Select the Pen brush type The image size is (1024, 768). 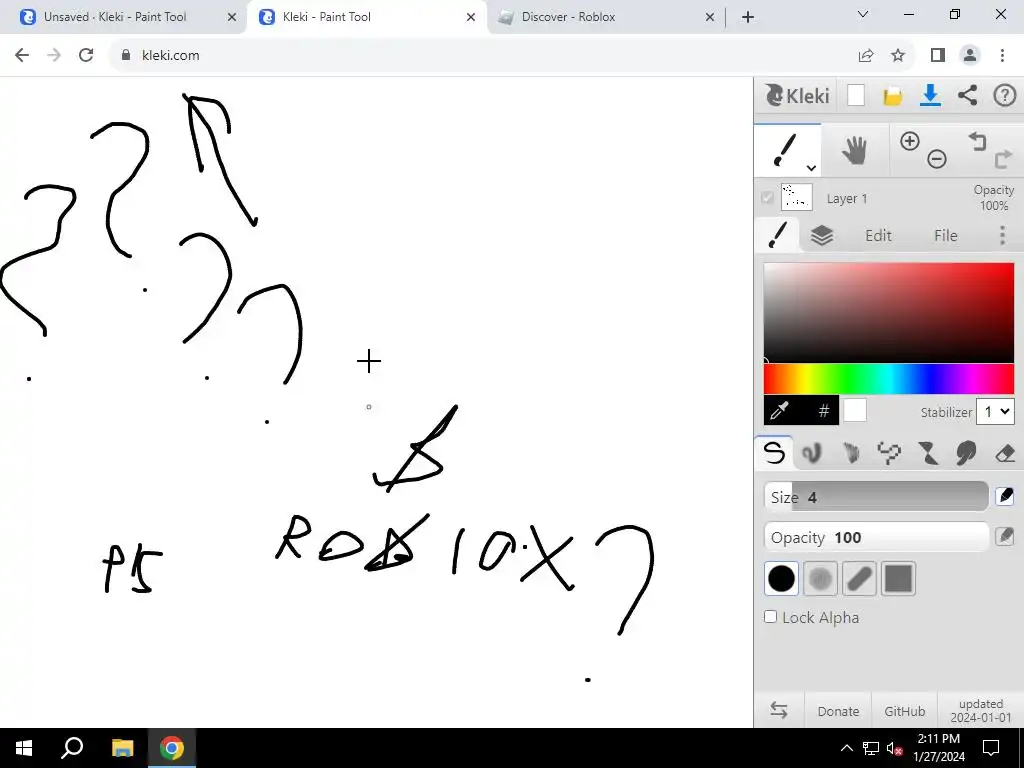[x=774, y=453]
